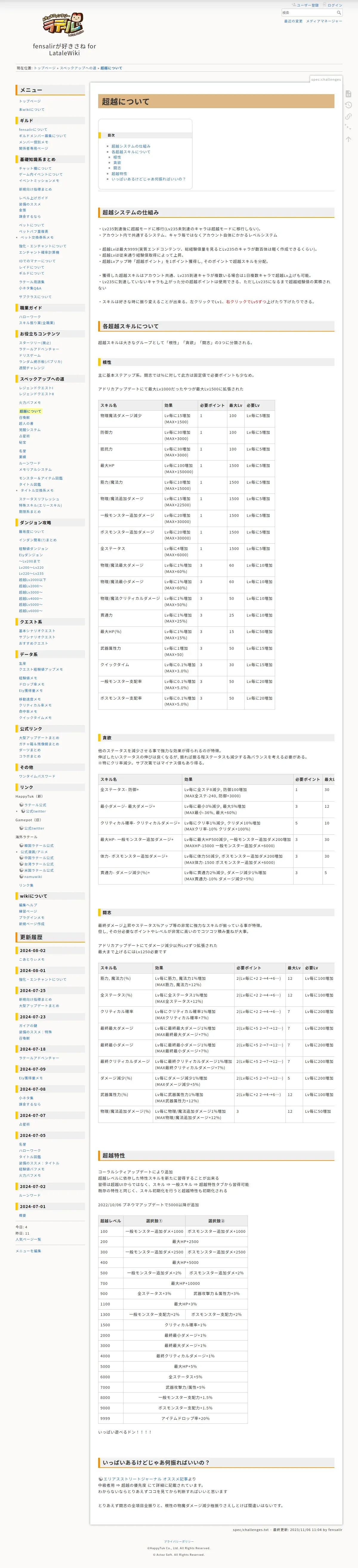
Task: Open the old revisions clock icon
Action: point(348,105)
